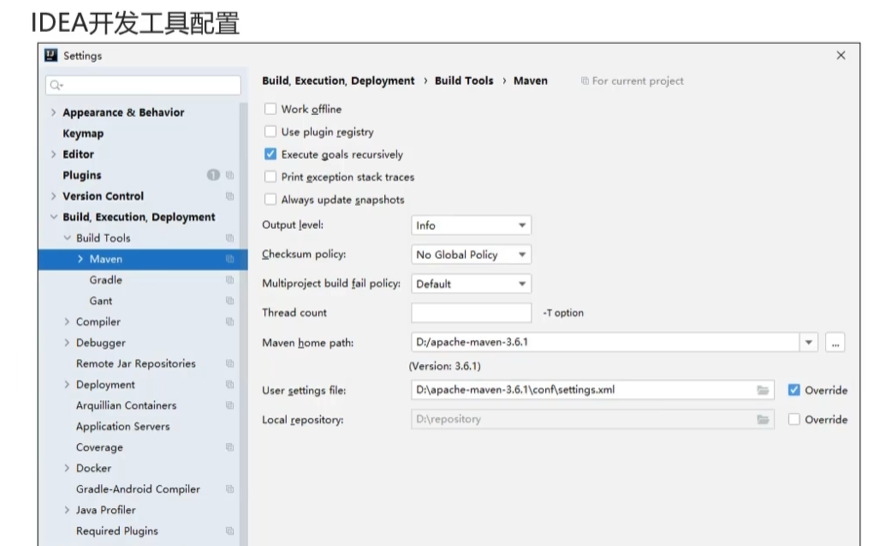Click the project-level icon beside Compiler
The image size is (878, 546).
230,321
